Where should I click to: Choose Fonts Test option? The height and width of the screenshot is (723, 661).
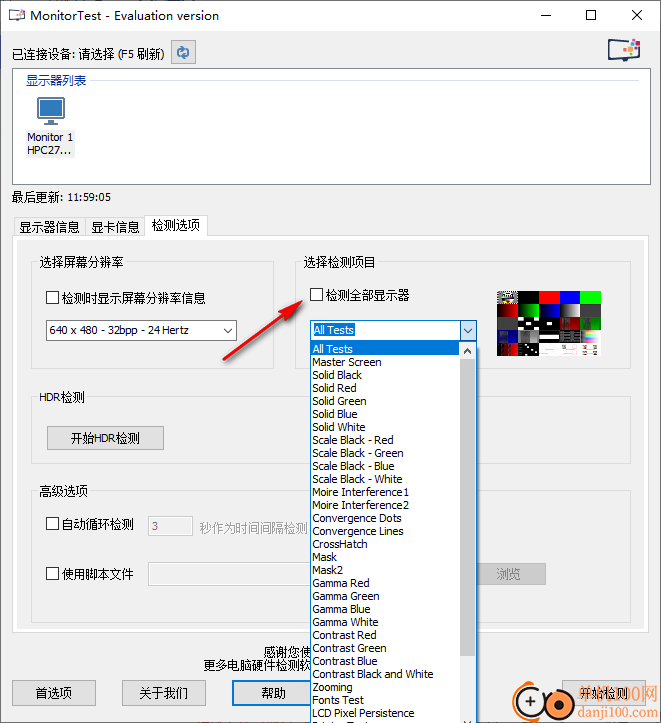coord(385,700)
